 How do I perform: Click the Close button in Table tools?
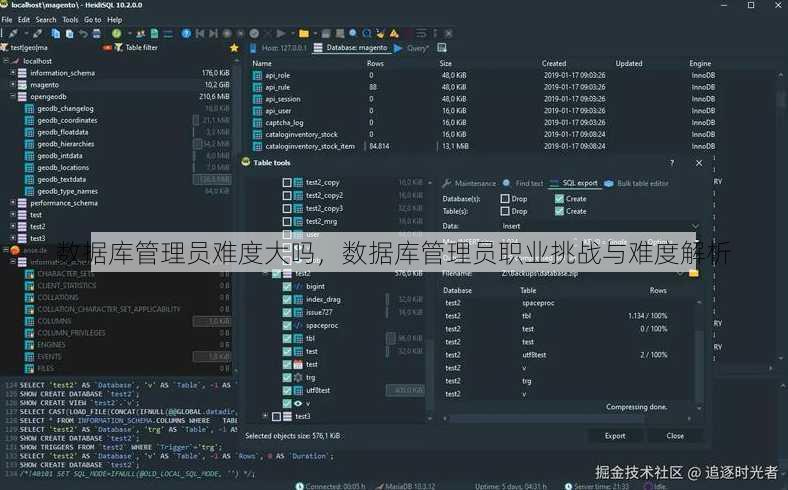point(675,436)
